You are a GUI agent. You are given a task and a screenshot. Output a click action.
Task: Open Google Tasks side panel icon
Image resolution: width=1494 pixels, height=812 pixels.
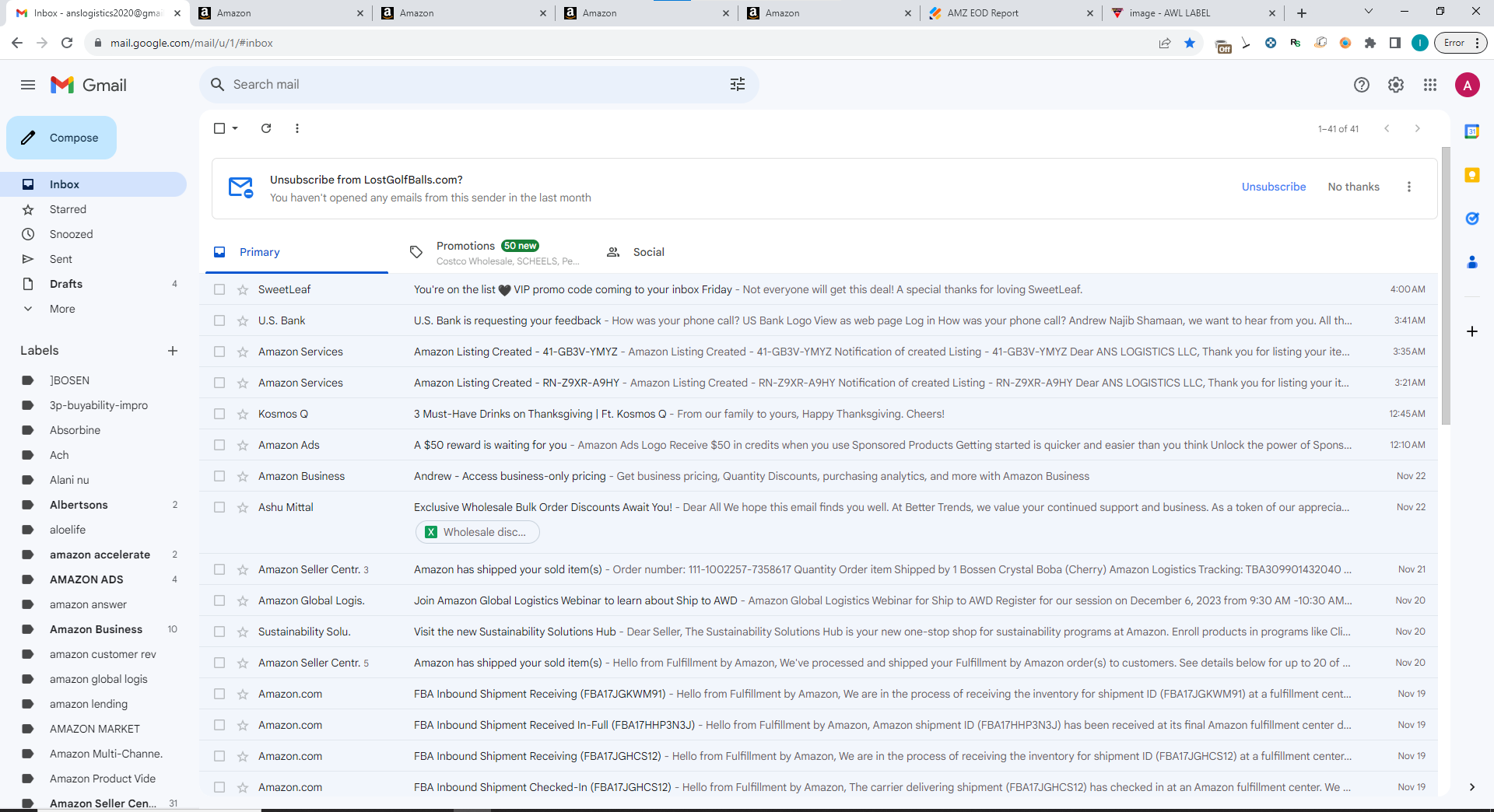[x=1472, y=219]
